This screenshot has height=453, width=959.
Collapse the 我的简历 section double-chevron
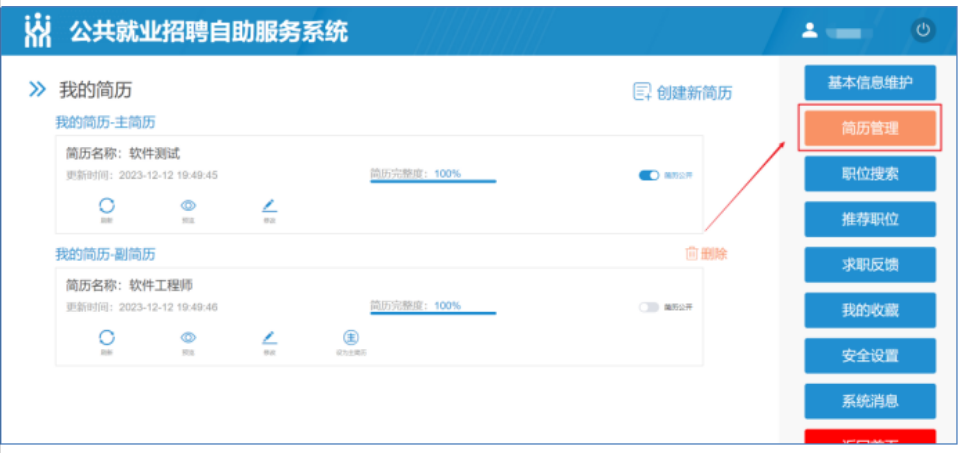pyautogui.click(x=37, y=90)
